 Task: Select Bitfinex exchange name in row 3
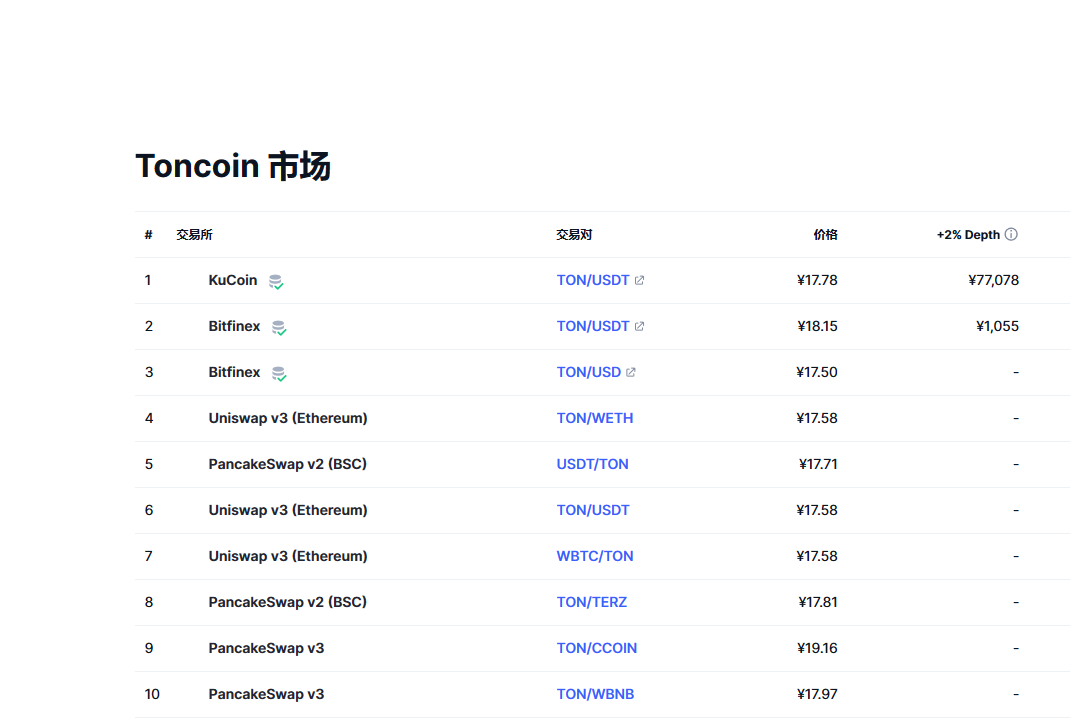click(234, 372)
